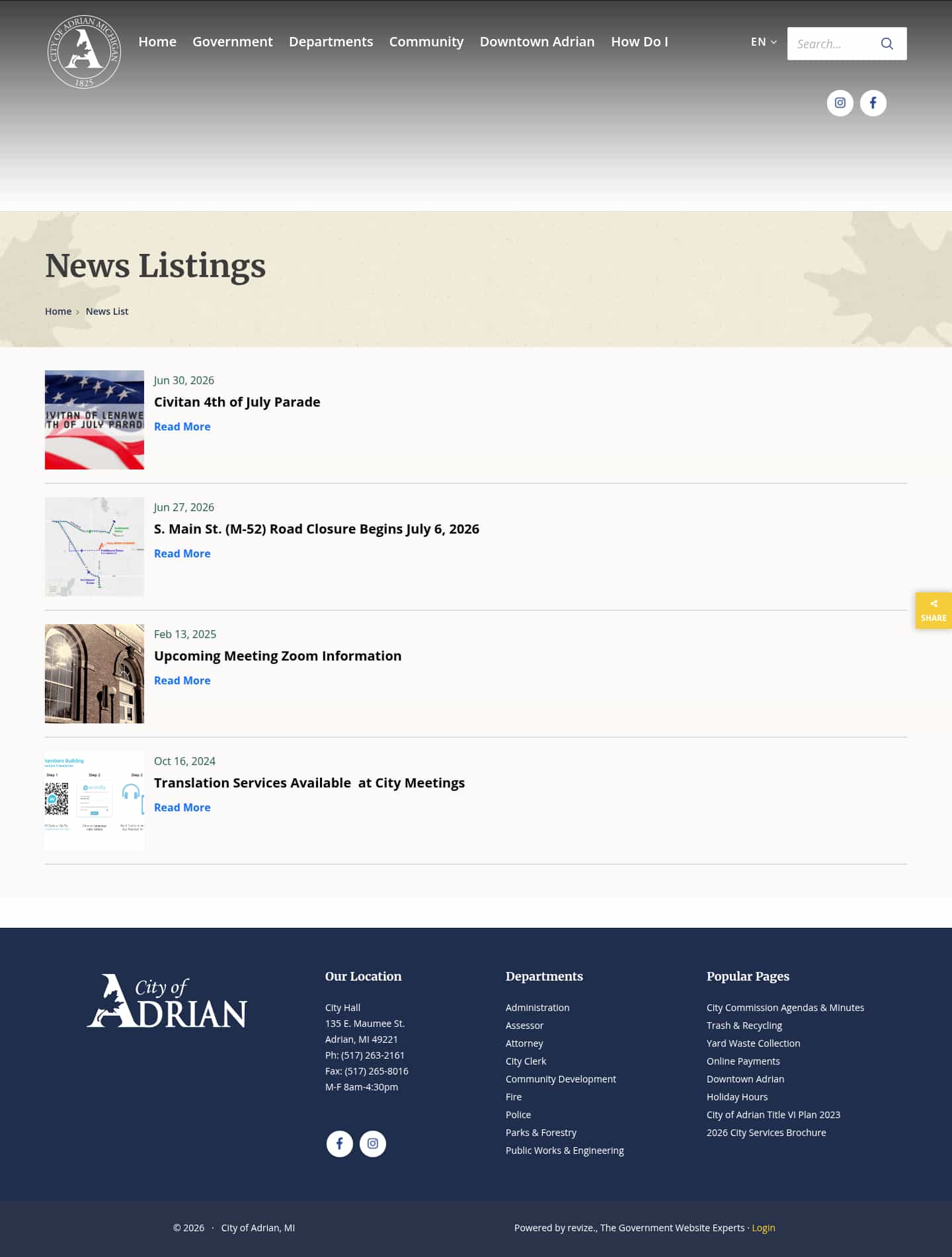This screenshot has width=952, height=1257.
Task: Open Online Payments link
Action: coord(743,1061)
